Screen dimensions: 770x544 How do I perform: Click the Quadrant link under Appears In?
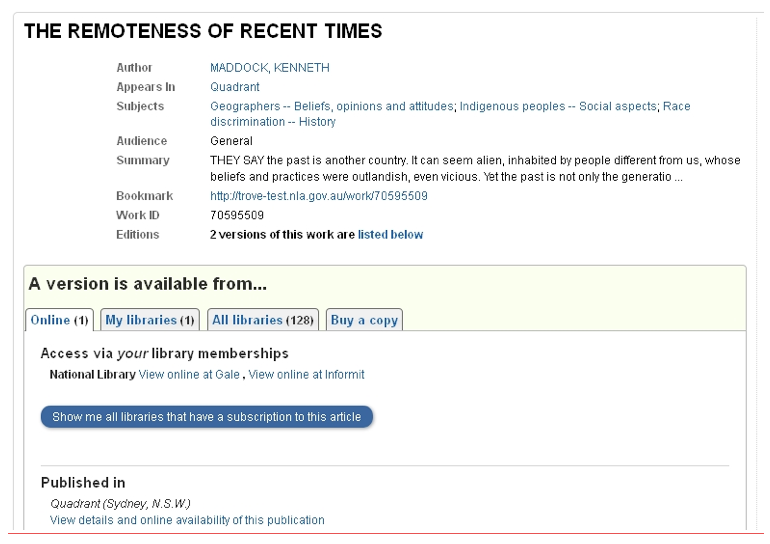click(x=234, y=87)
